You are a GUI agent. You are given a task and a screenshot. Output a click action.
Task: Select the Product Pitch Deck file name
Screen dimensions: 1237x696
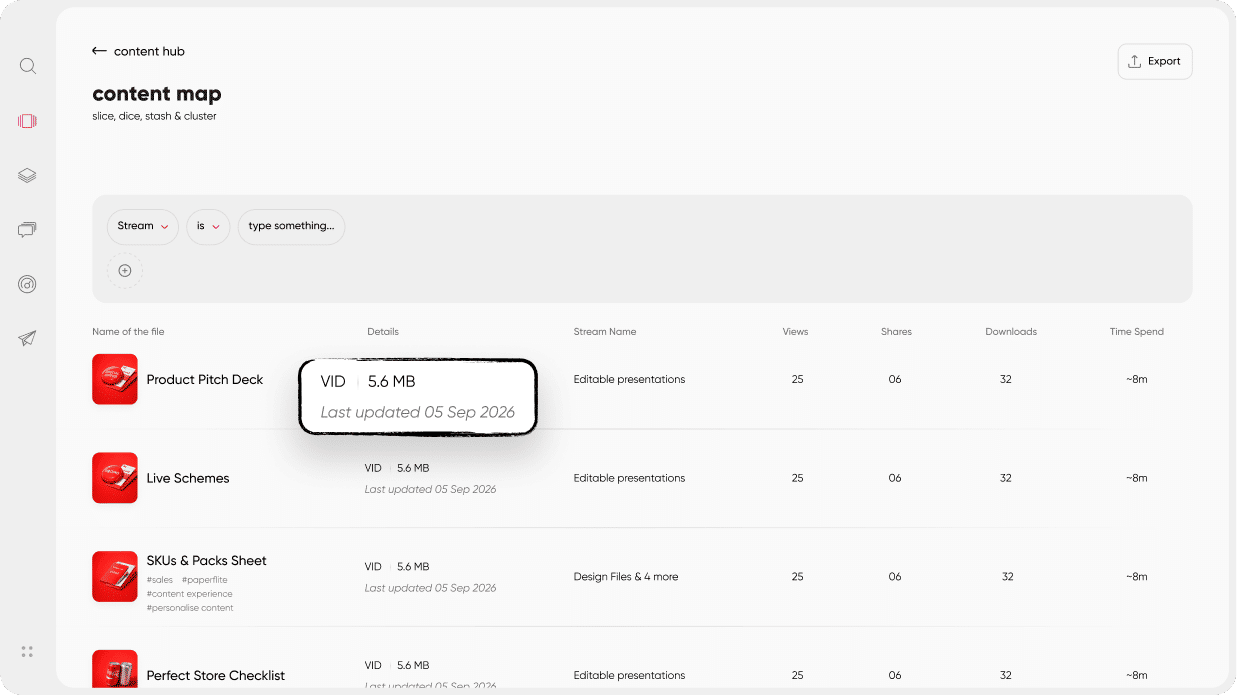tap(205, 380)
